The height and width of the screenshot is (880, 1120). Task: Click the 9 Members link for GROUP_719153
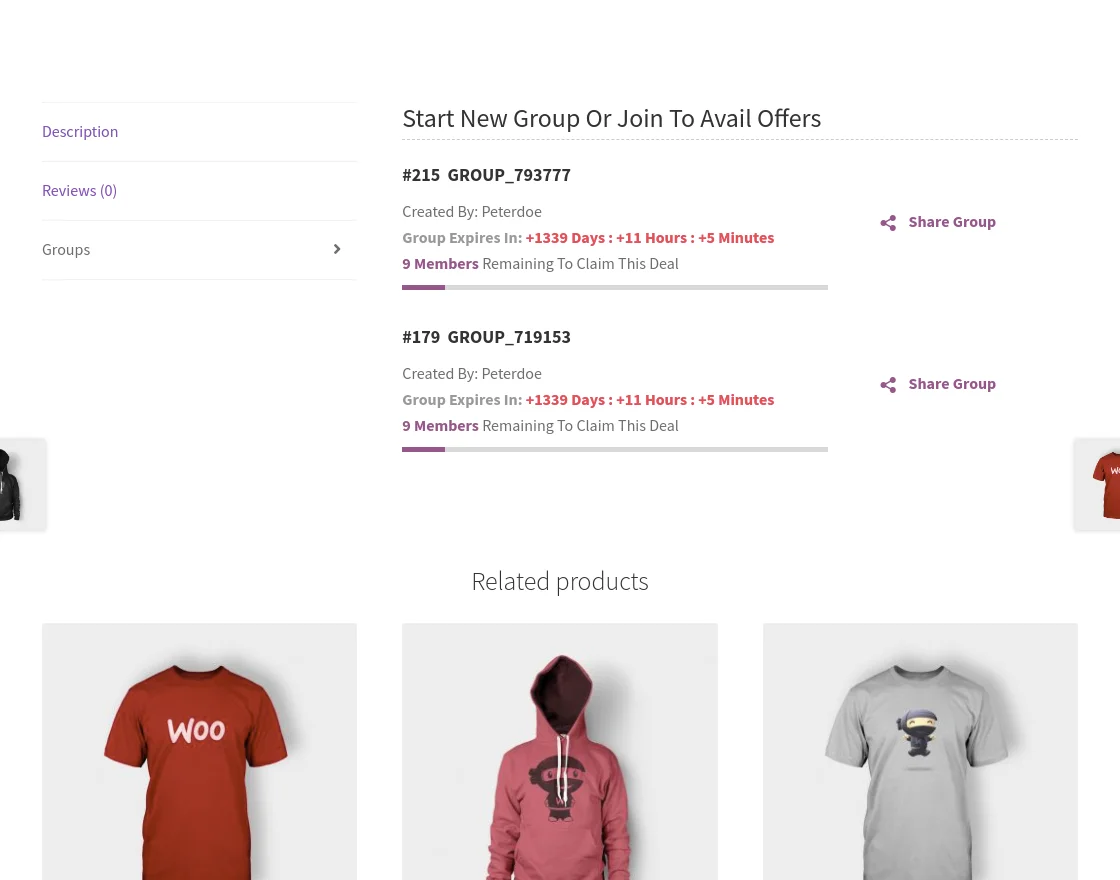(440, 425)
